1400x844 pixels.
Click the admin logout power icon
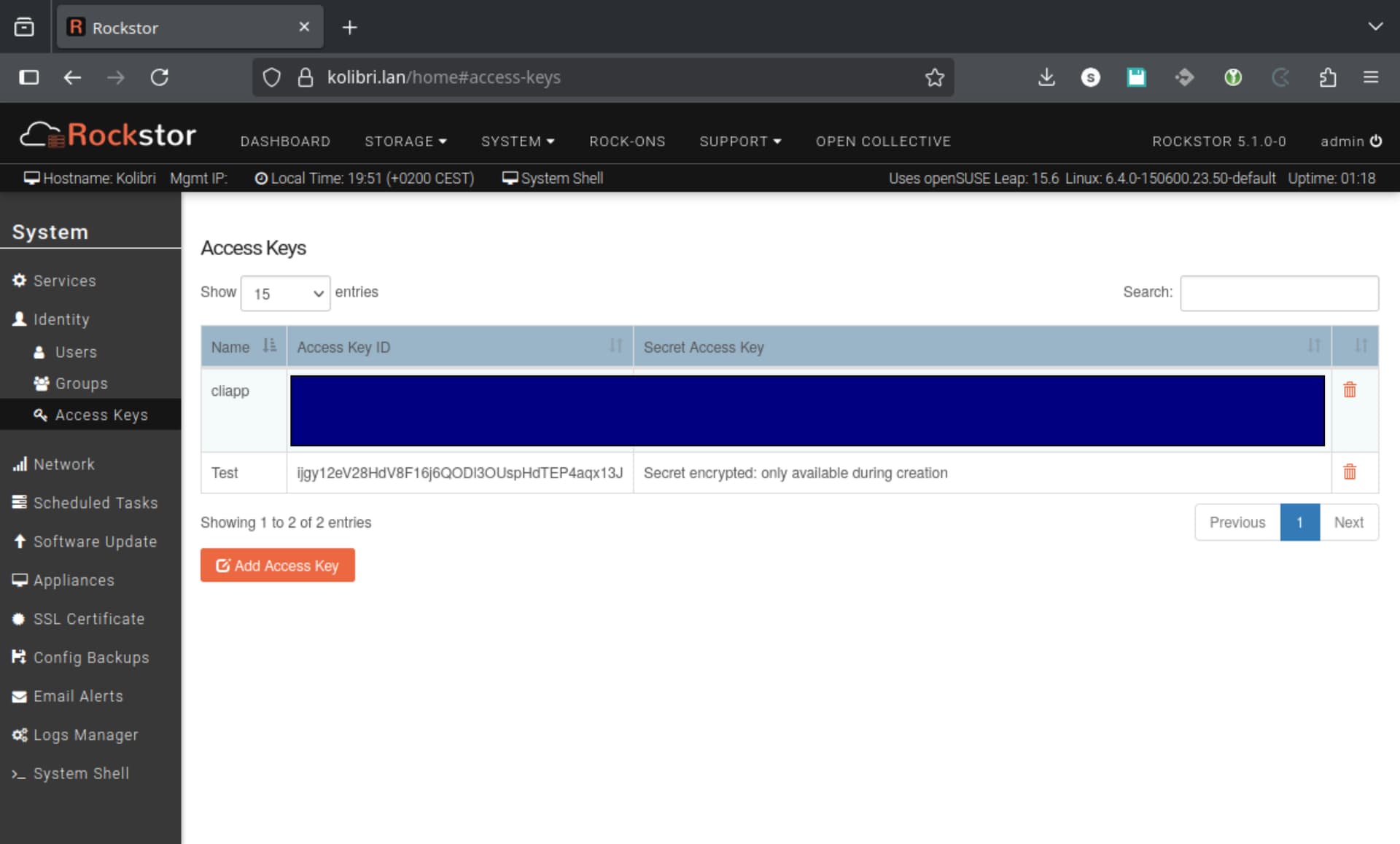pos(1376,141)
